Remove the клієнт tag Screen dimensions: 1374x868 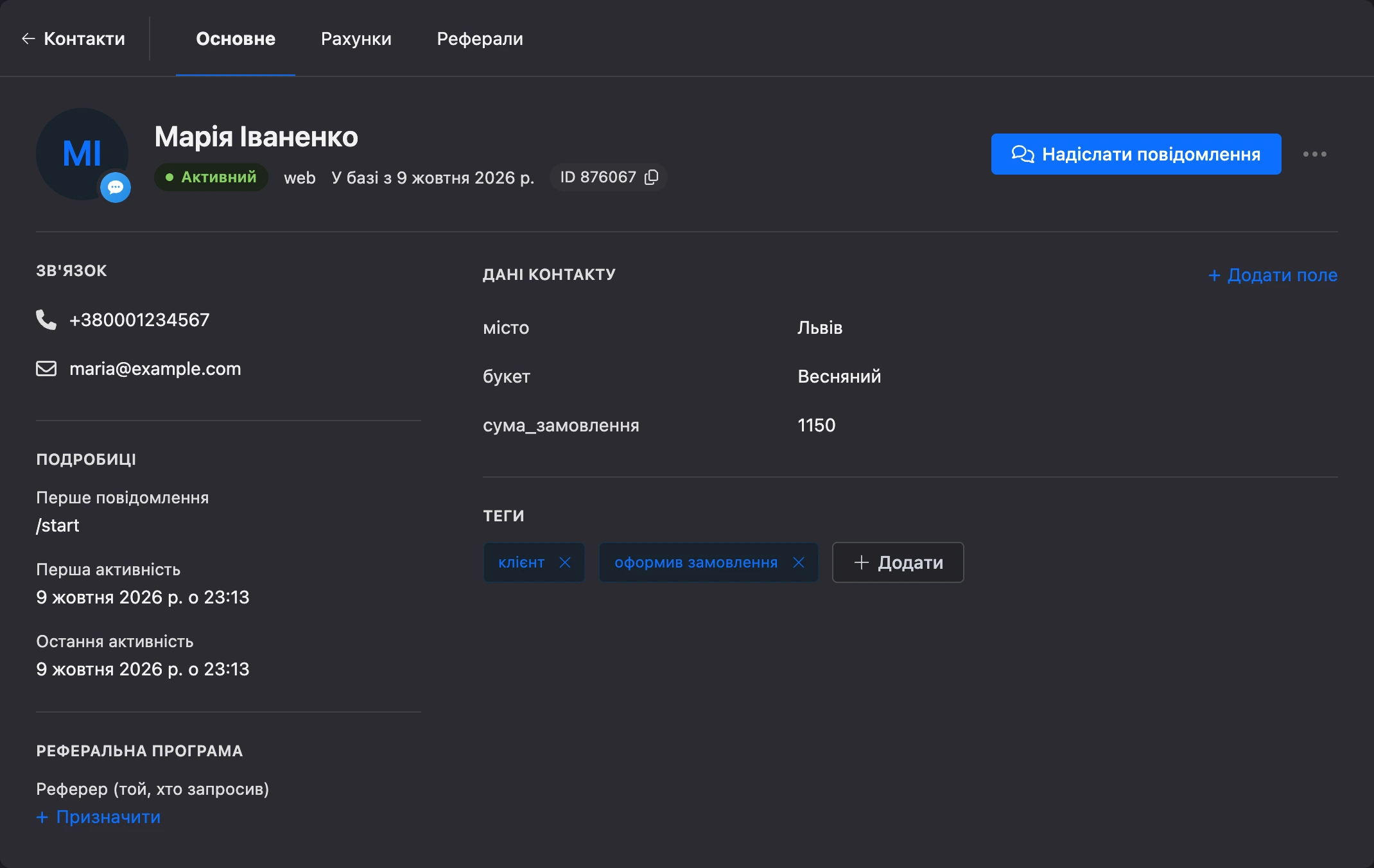pyautogui.click(x=565, y=562)
